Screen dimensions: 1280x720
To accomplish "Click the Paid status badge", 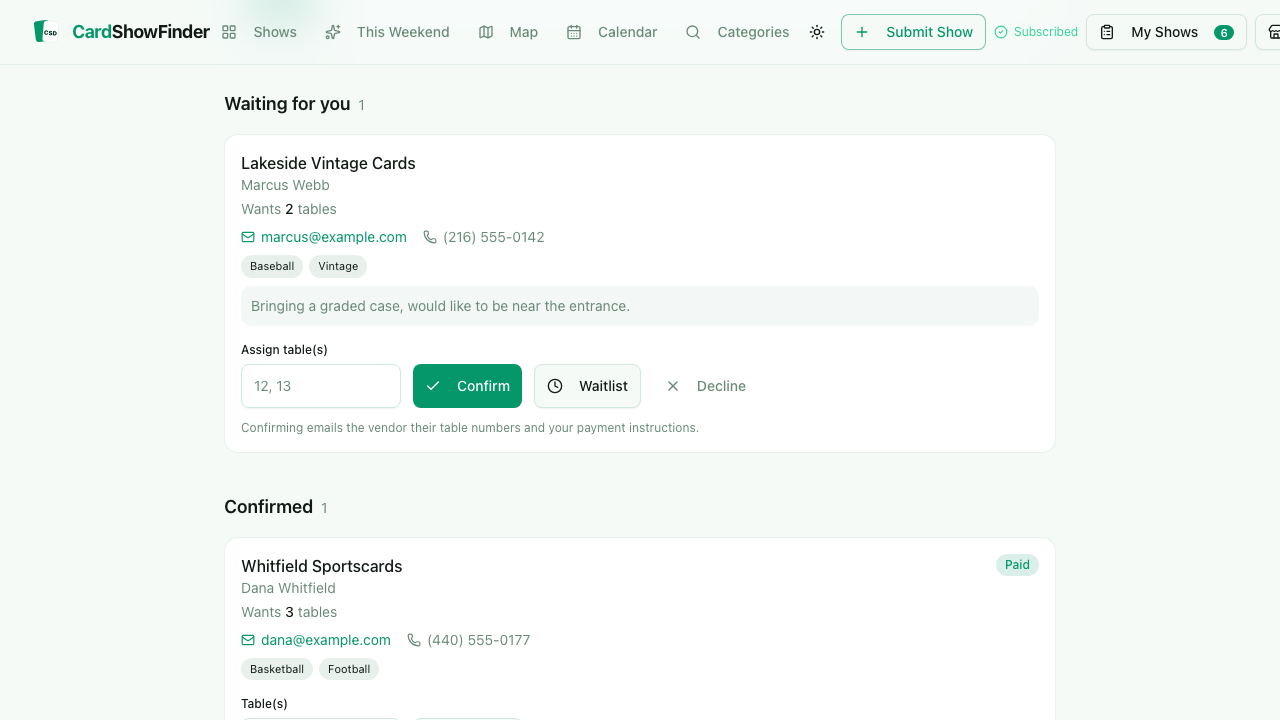I will 1017,565.
